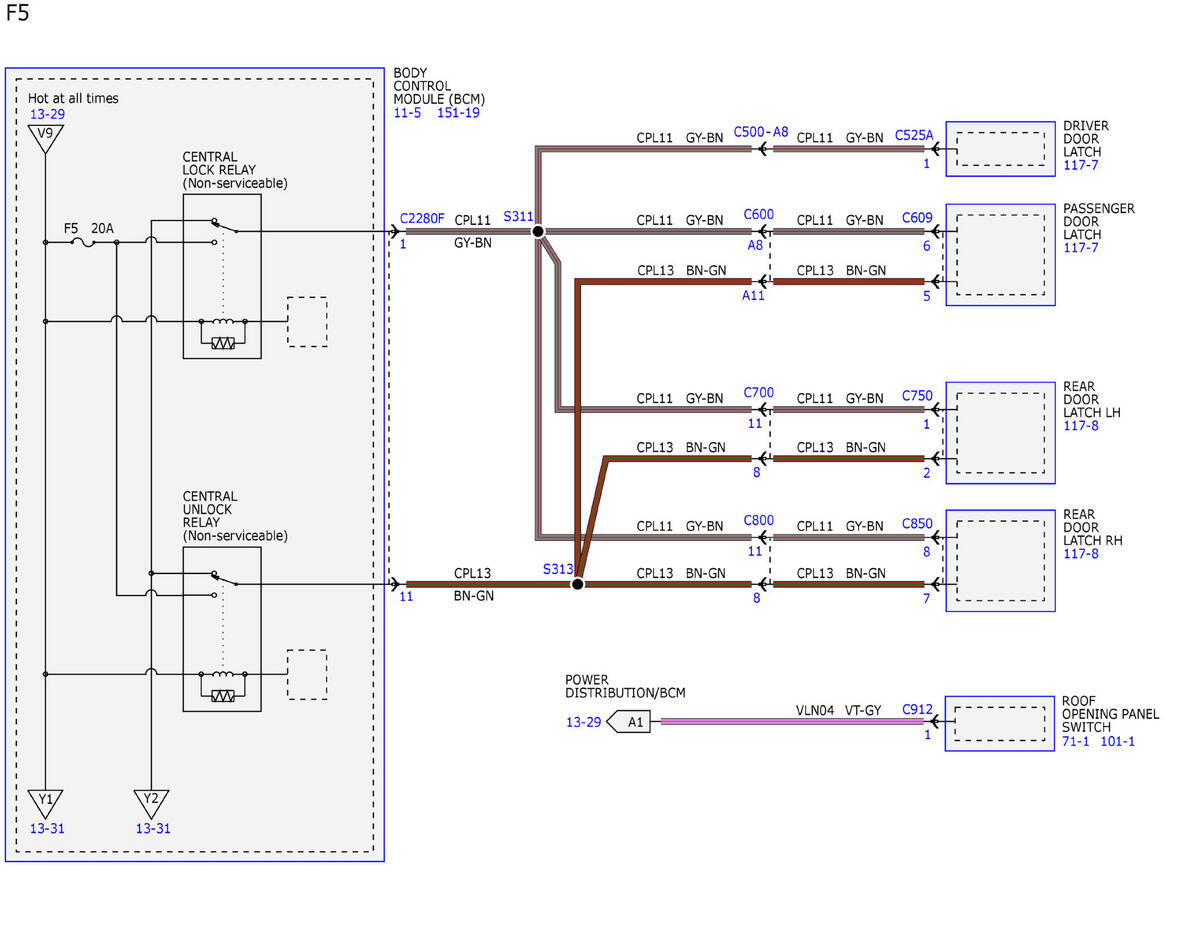Follow the 13-31 link below Y2

[x=153, y=828]
